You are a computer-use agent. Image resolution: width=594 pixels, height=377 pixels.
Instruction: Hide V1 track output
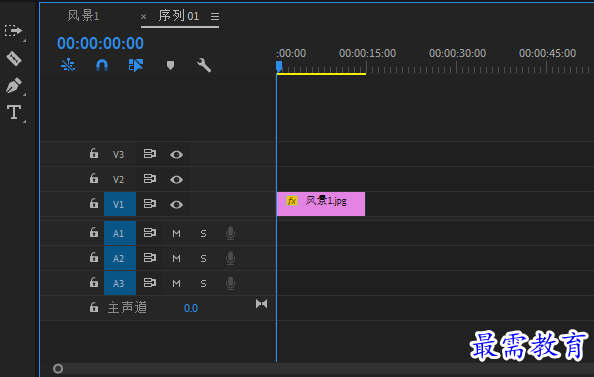(x=177, y=205)
